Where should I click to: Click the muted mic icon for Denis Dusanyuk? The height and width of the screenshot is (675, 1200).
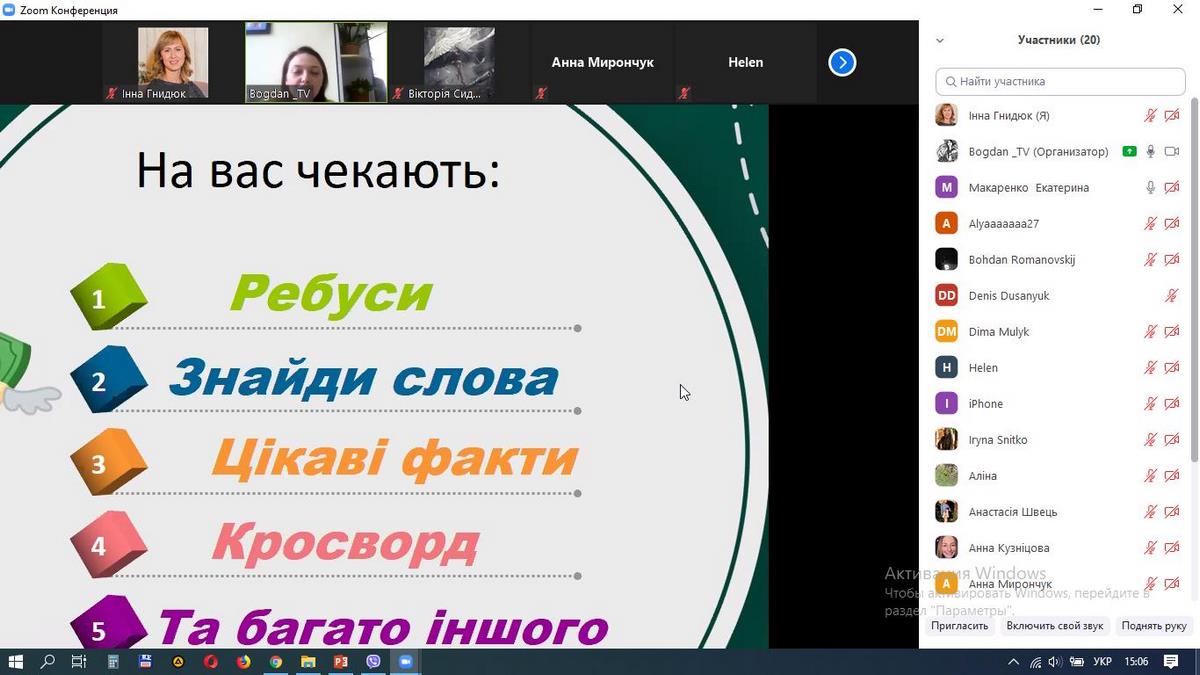click(x=1172, y=296)
